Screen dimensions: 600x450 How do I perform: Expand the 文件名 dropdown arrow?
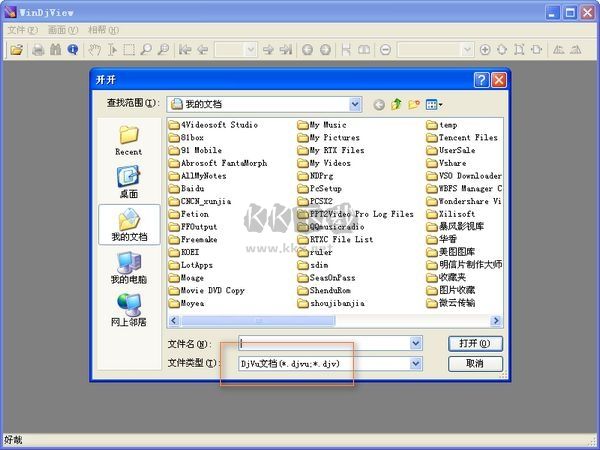point(416,343)
